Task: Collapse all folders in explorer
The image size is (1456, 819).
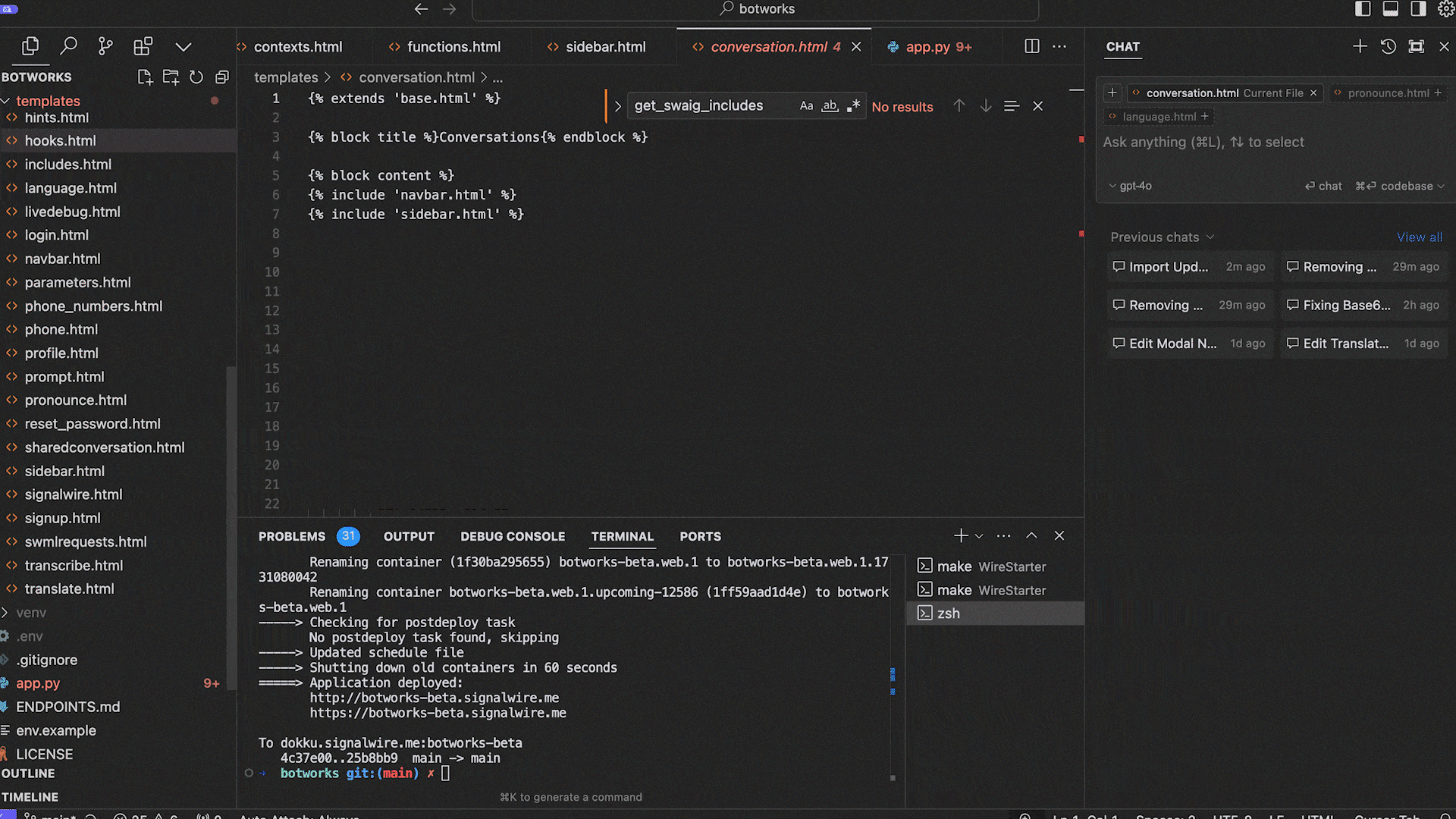Action: [222, 77]
